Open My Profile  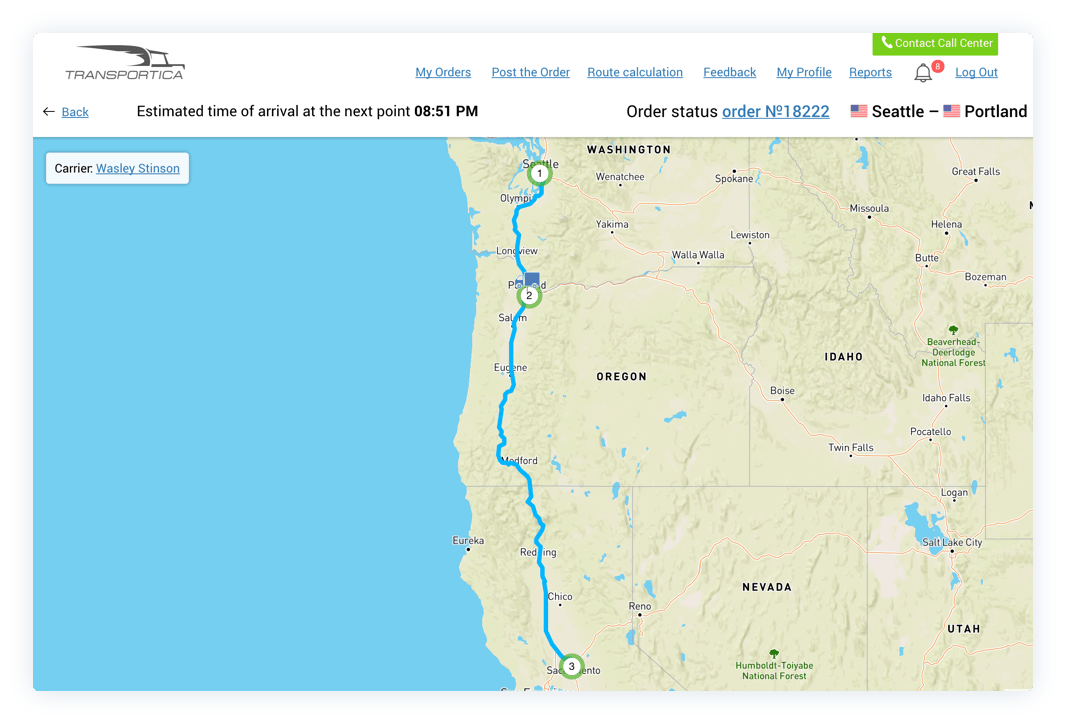pyautogui.click(x=804, y=72)
